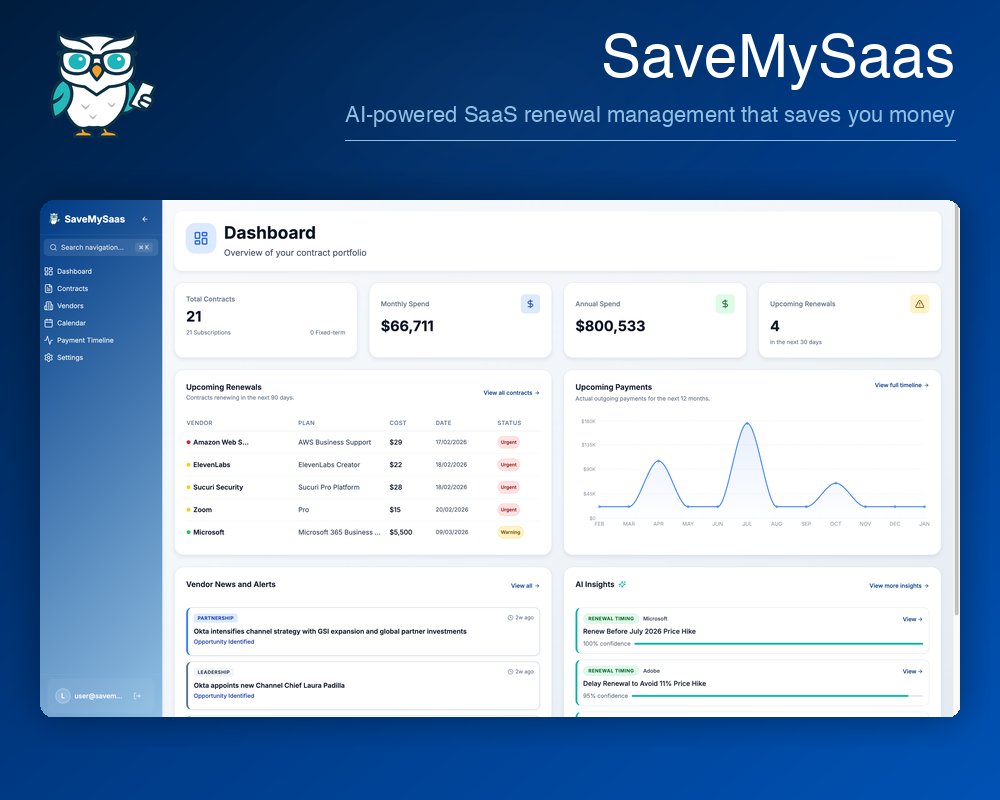The image size is (1000, 800).
Task: Click the Renew Before July 2026 Price Hike text
Action: [639, 632]
